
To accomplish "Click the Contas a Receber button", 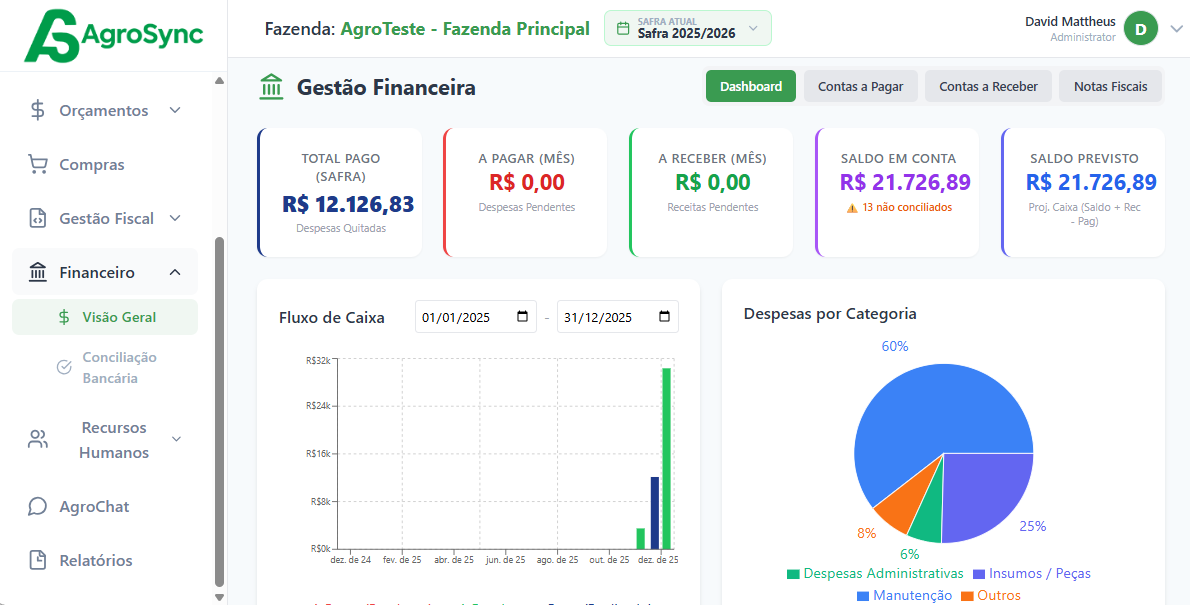I will (x=988, y=86).
